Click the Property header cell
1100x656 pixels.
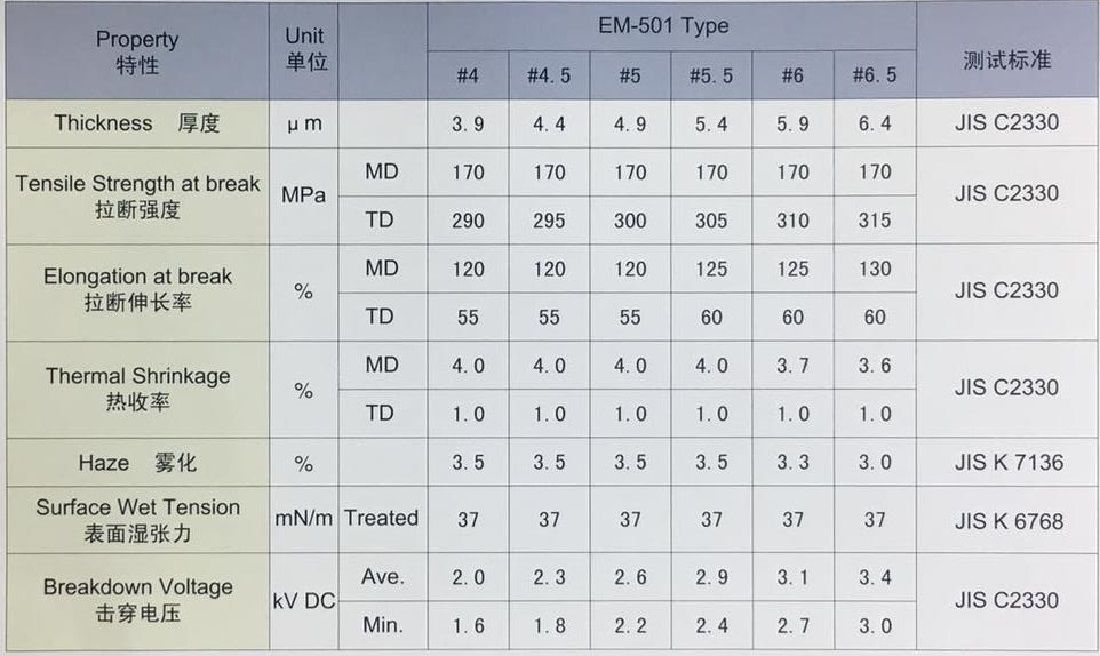click(x=137, y=52)
